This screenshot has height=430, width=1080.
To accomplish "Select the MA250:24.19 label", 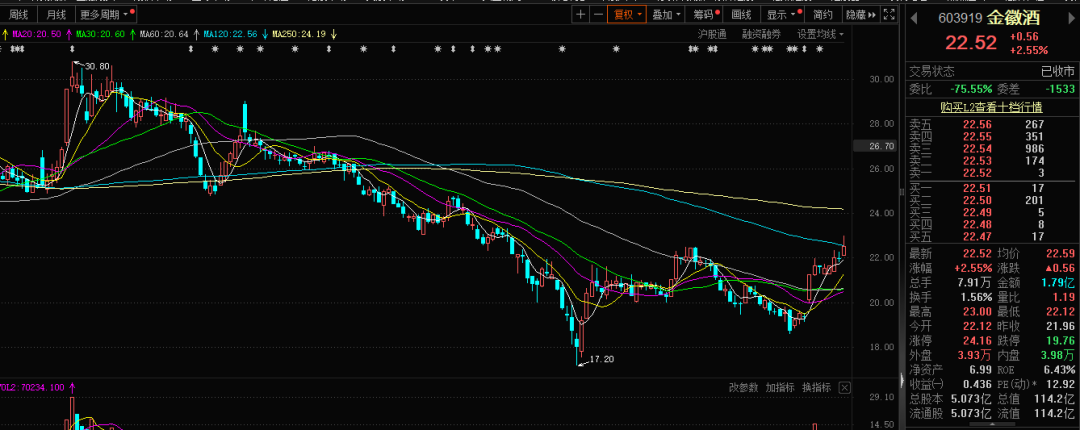I will pos(299,34).
